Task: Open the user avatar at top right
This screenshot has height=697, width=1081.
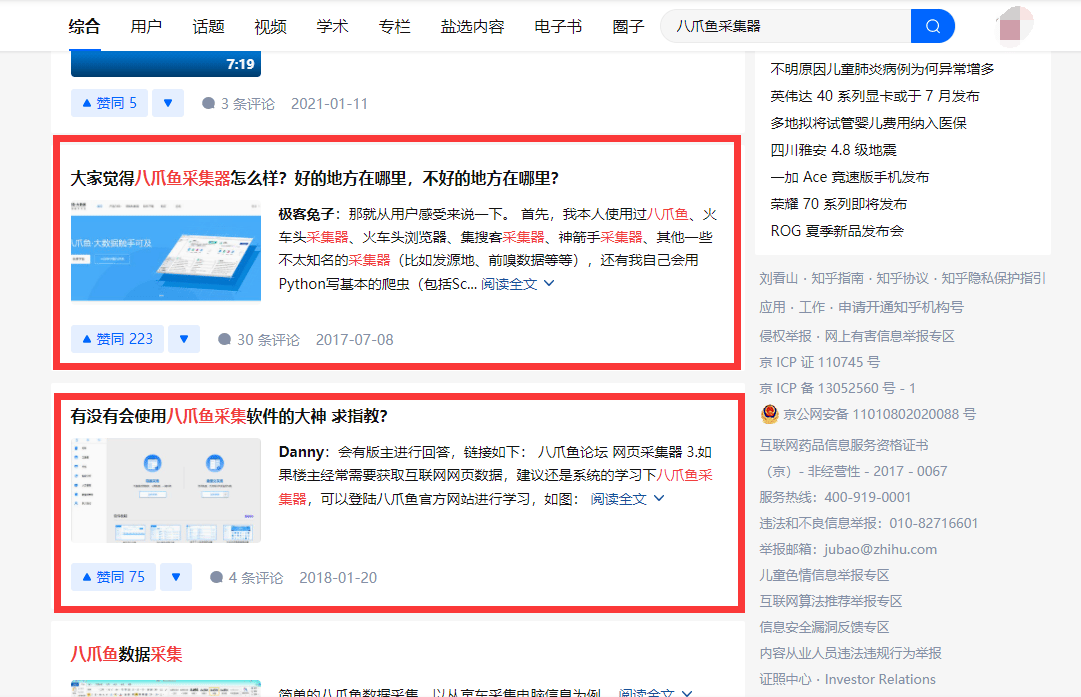Action: (x=1014, y=26)
